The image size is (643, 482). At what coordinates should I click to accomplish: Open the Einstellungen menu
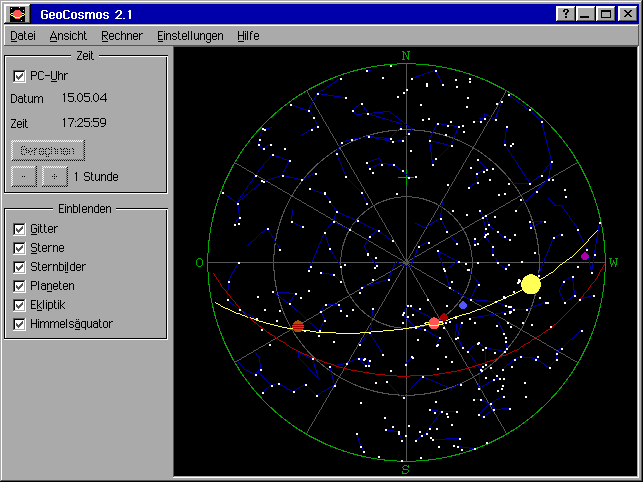coord(190,35)
